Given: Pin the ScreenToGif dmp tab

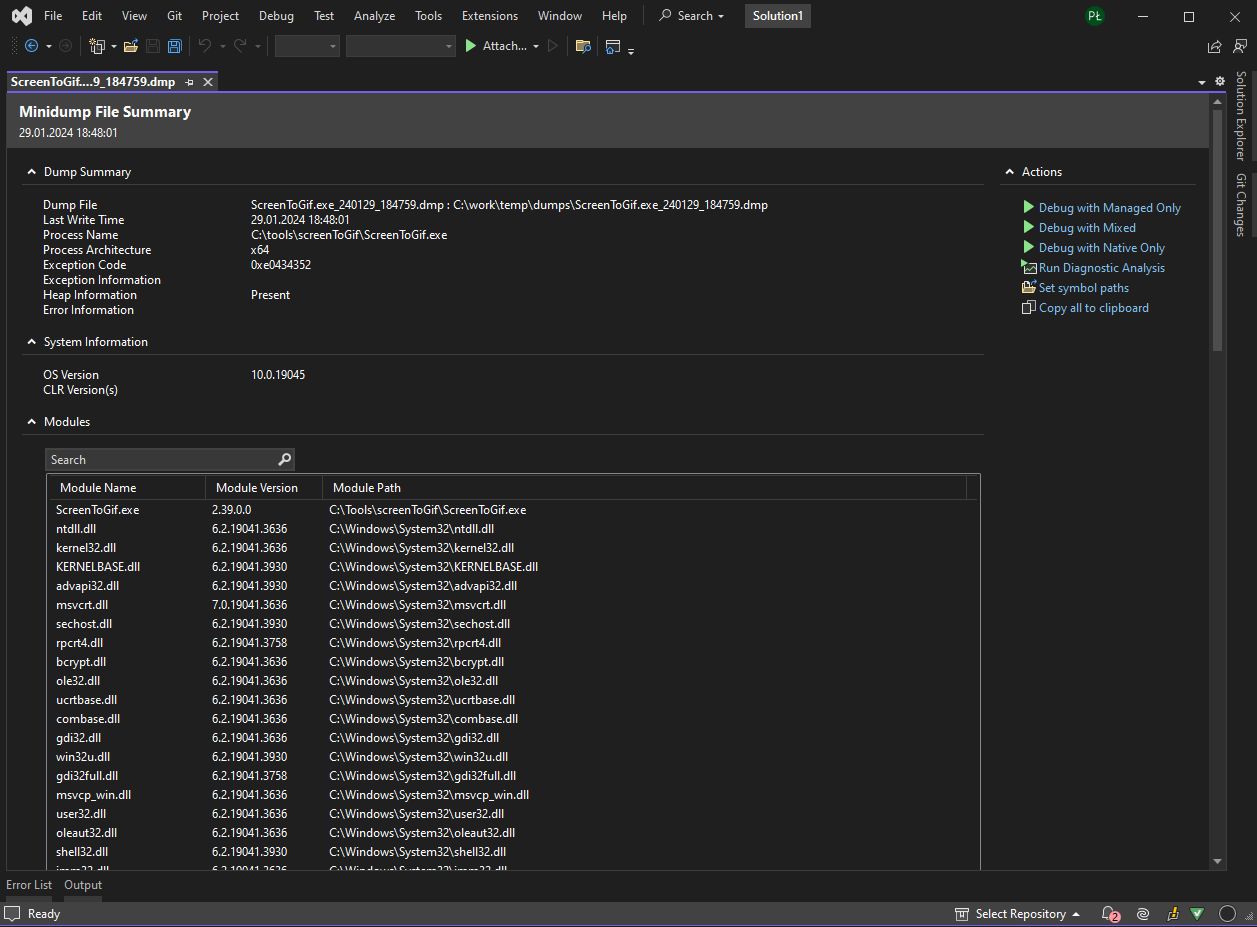Looking at the screenshot, I should click(x=190, y=82).
